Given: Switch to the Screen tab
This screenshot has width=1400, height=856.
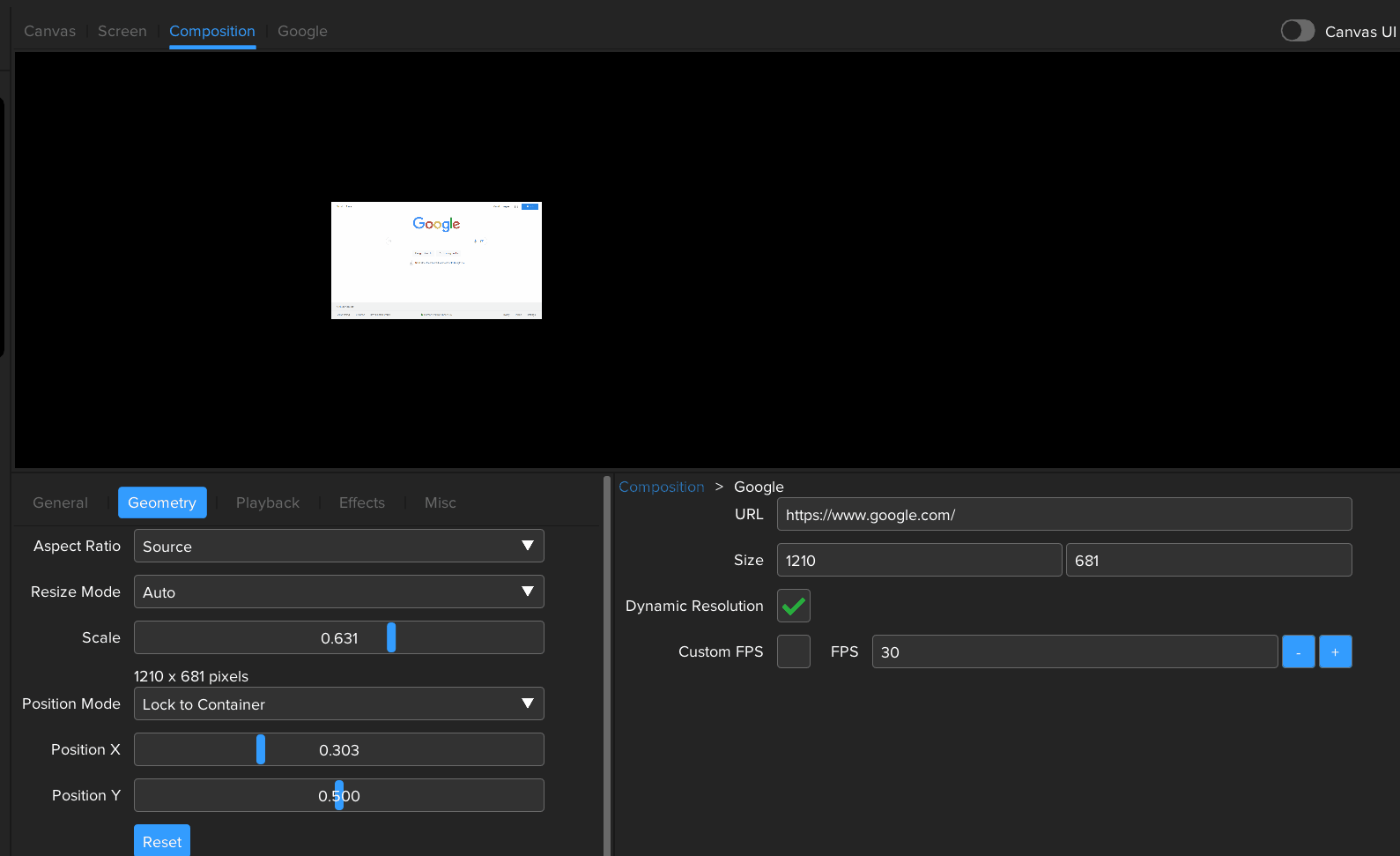Looking at the screenshot, I should coord(122,31).
